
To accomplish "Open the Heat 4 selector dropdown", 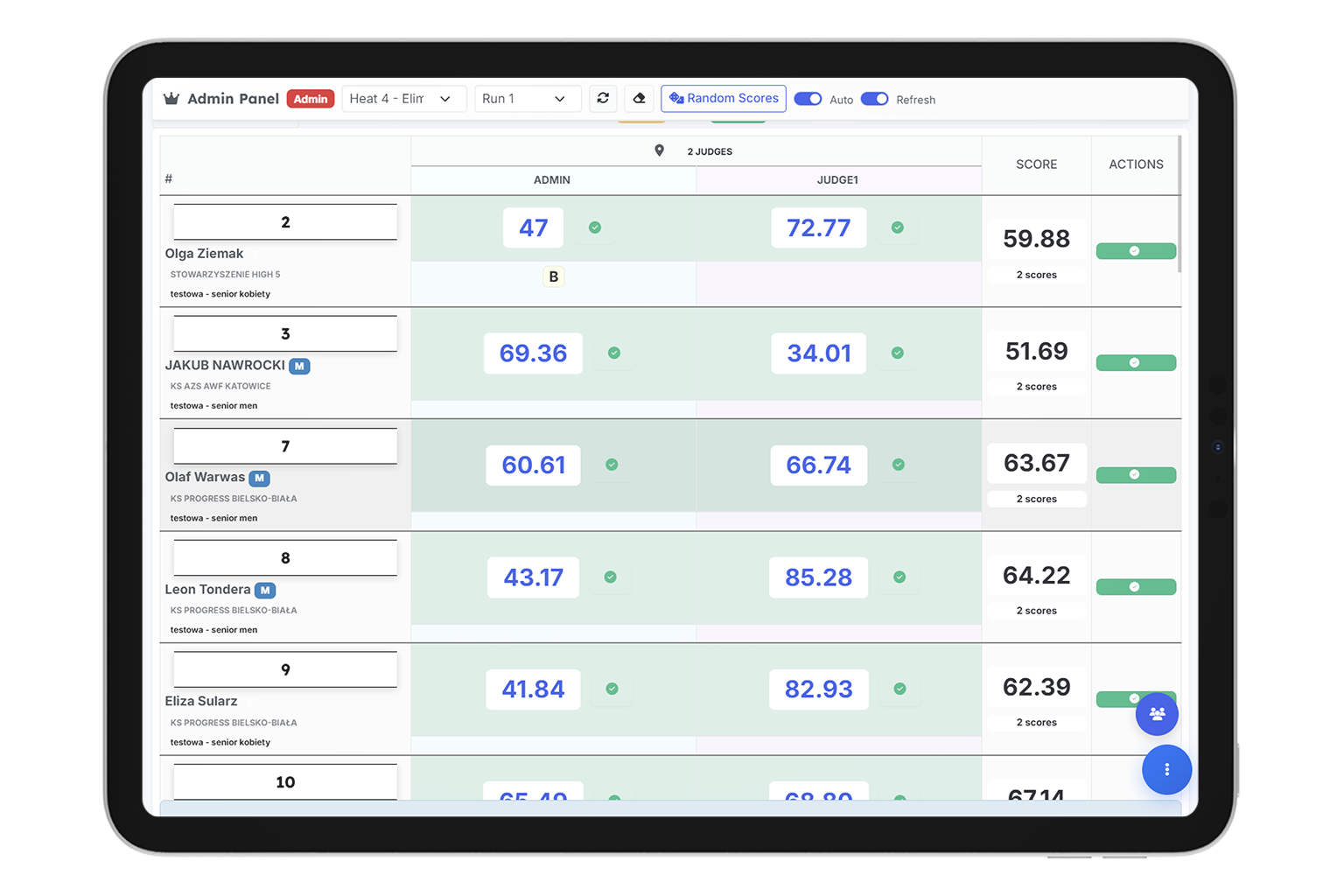I will coord(403,98).
